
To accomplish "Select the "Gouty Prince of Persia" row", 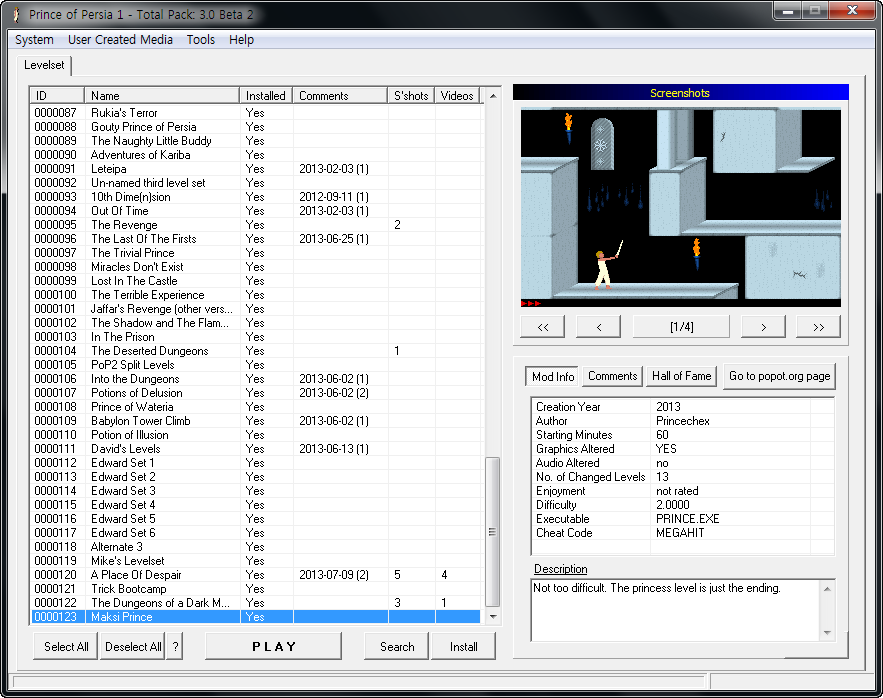I will coord(256,127).
